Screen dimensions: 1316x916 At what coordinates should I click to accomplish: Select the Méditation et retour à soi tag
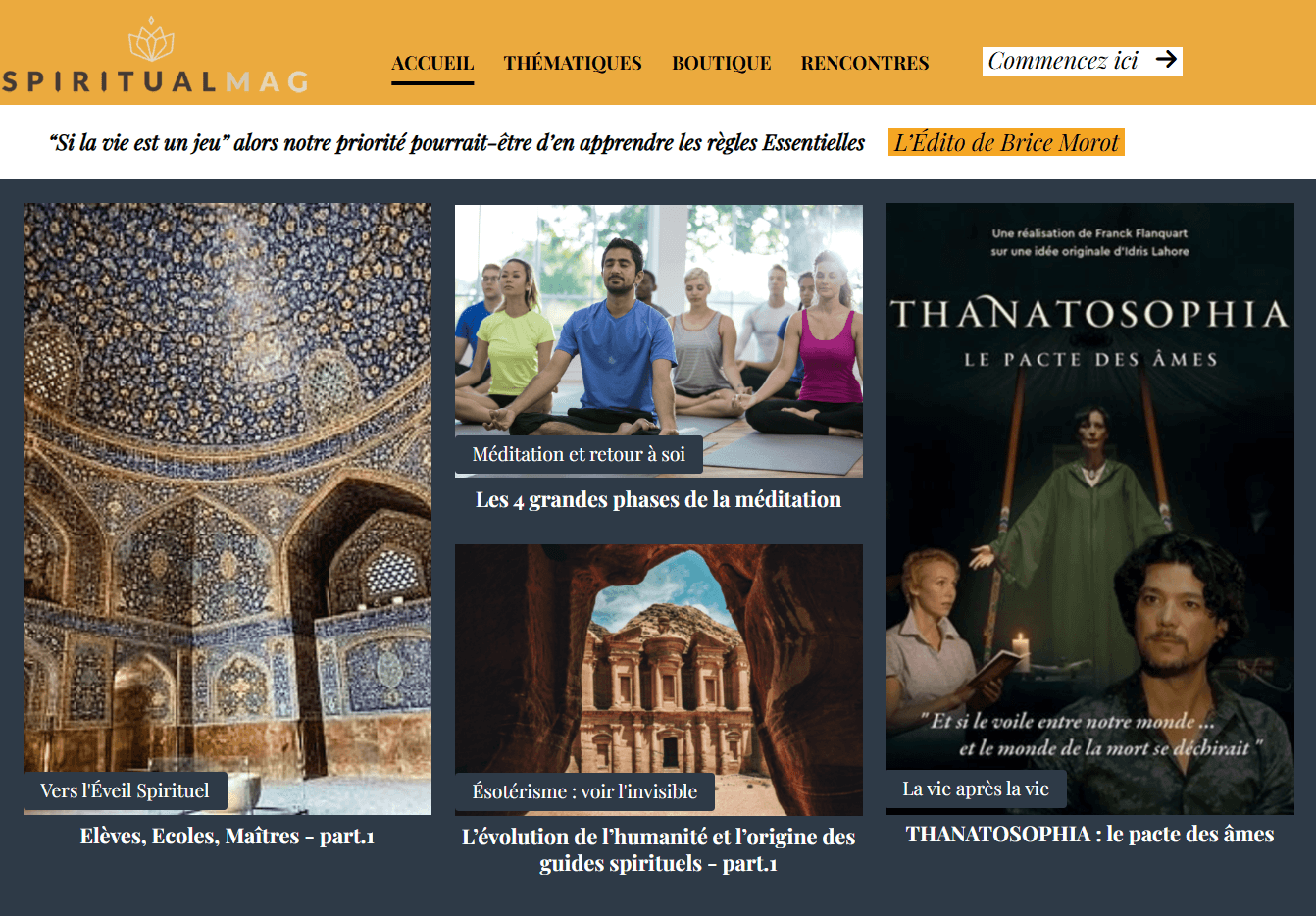tap(579, 454)
